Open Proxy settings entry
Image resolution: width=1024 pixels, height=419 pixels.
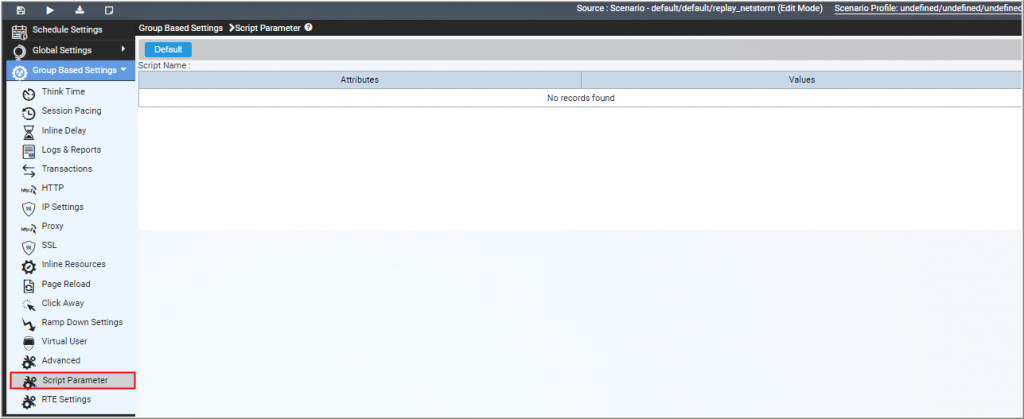(x=52, y=226)
